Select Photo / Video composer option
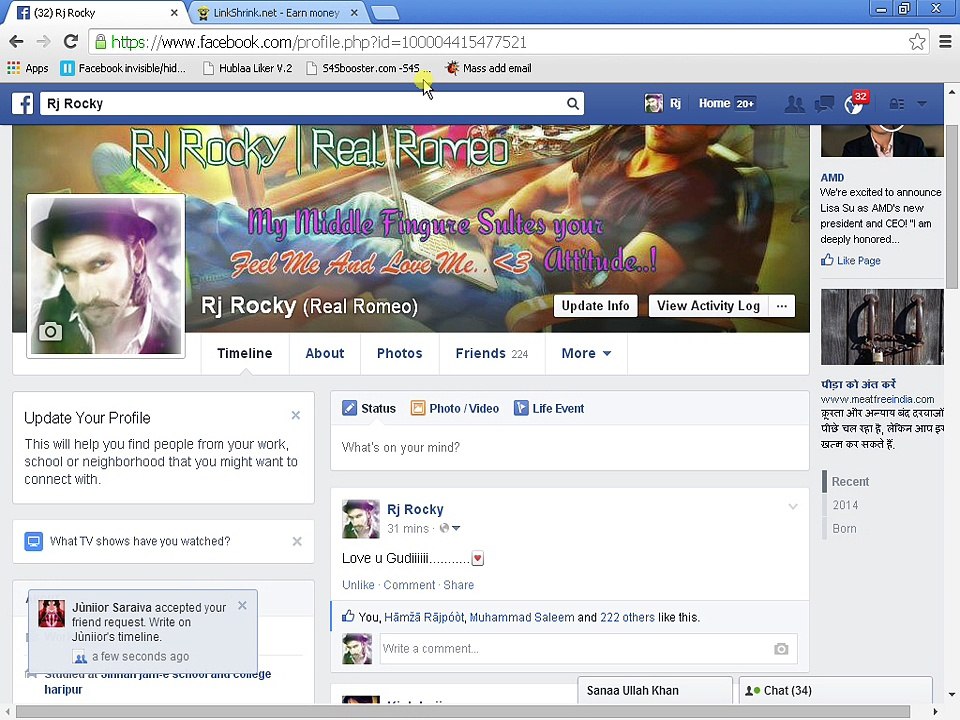Screen dimensions: 960x720 [455, 408]
